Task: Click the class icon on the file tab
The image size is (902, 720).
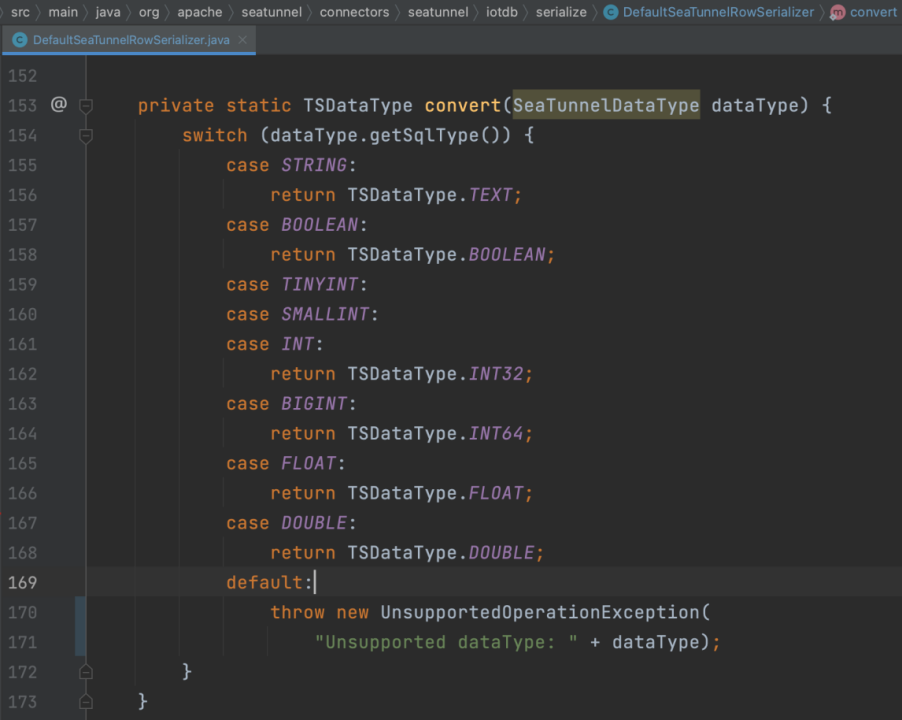Action: pos(20,40)
